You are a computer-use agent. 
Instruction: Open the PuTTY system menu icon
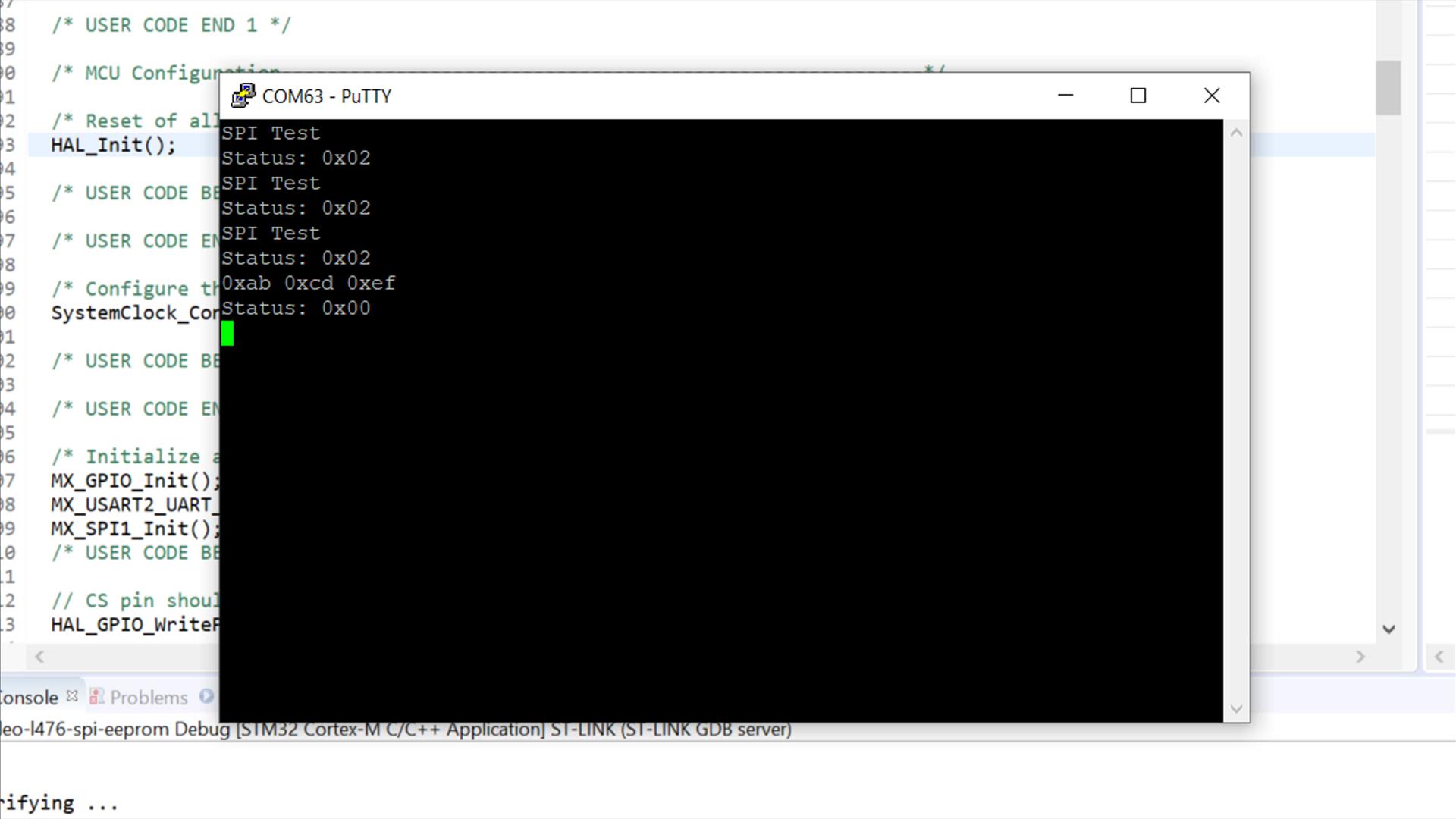(243, 96)
